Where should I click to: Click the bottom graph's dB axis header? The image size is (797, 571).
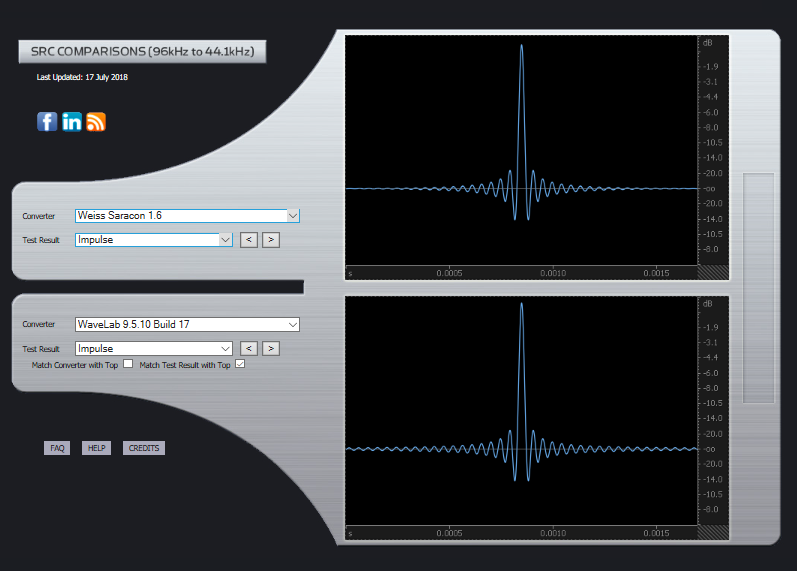708,304
